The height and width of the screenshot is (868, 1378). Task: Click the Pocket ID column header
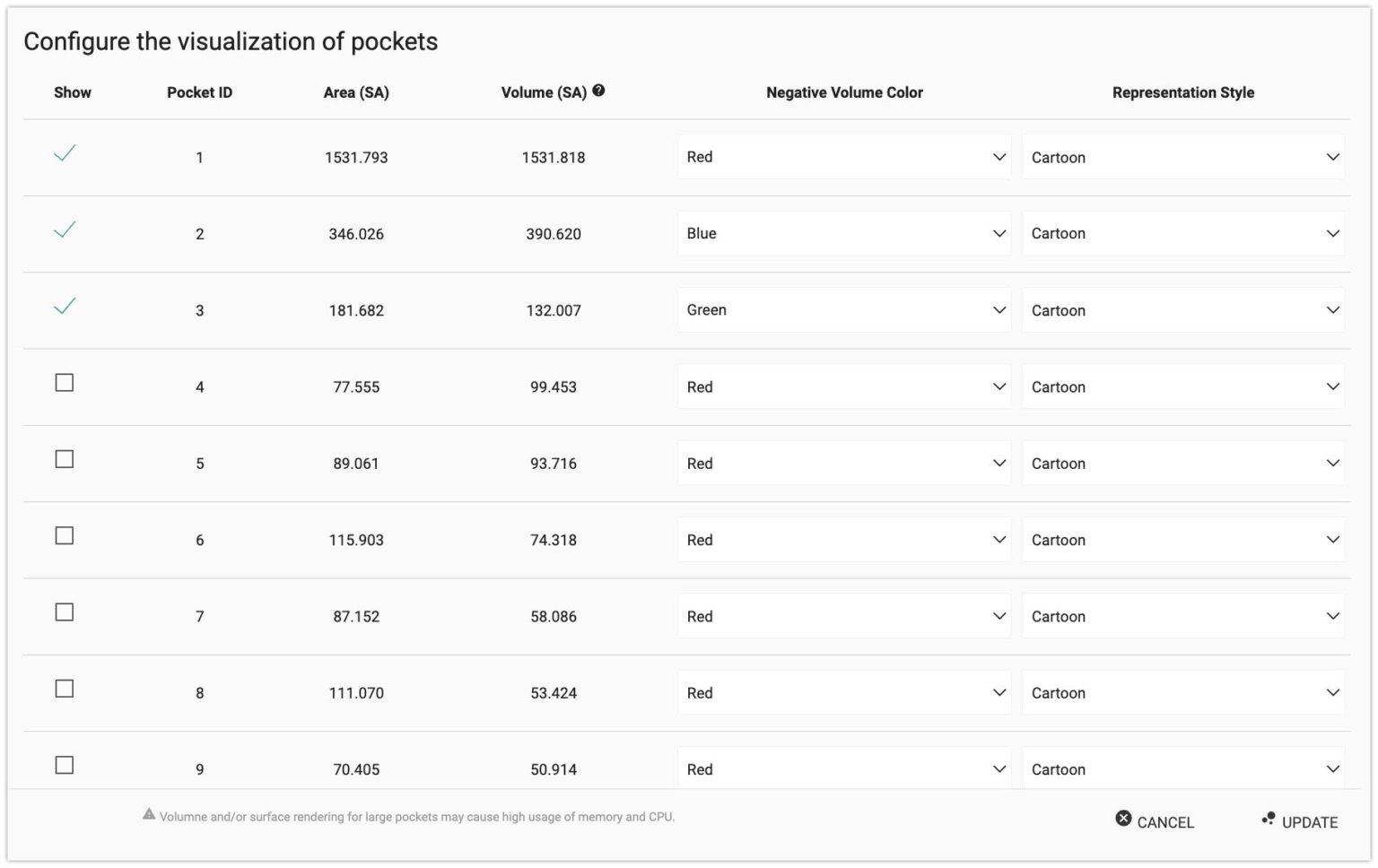coord(199,92)
